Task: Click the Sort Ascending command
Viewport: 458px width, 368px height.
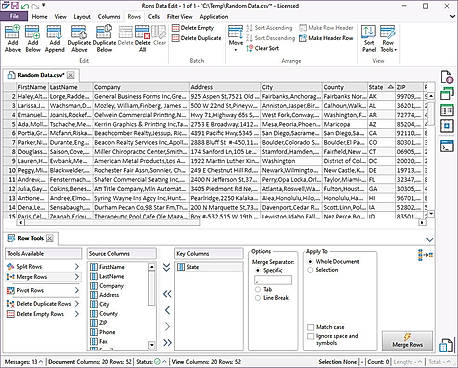Action: 269,28
